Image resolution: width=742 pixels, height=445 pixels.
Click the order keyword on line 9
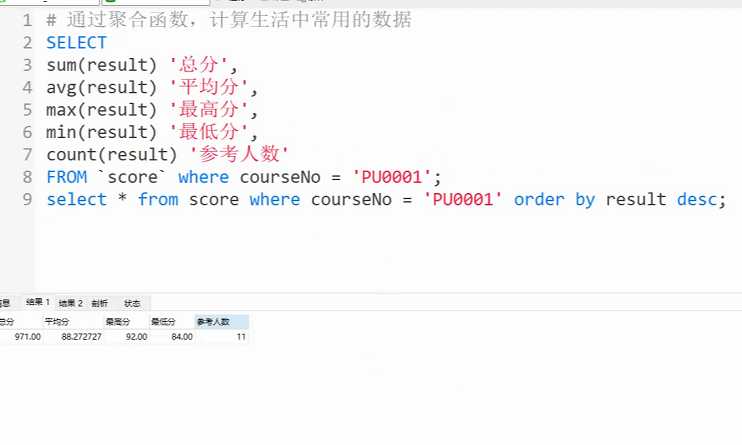coord(539,199)
